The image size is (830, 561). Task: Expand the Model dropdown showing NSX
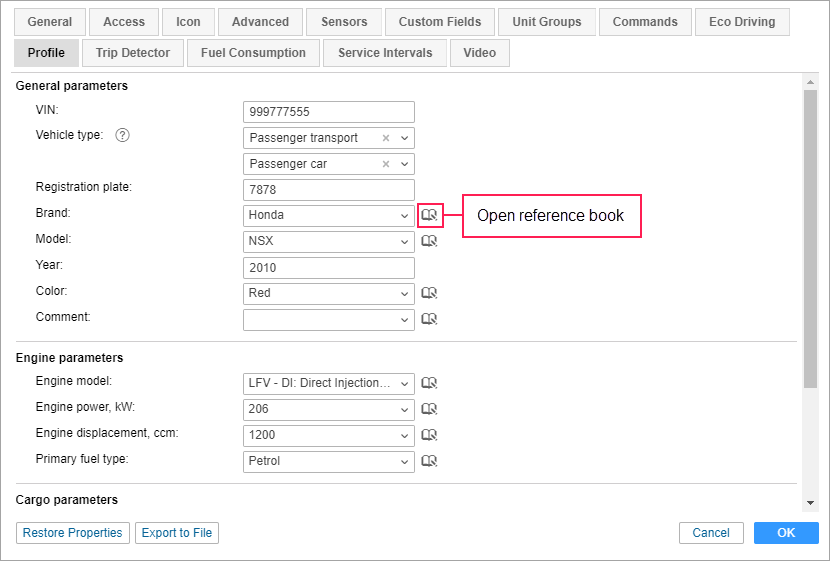tap(404, 241)
